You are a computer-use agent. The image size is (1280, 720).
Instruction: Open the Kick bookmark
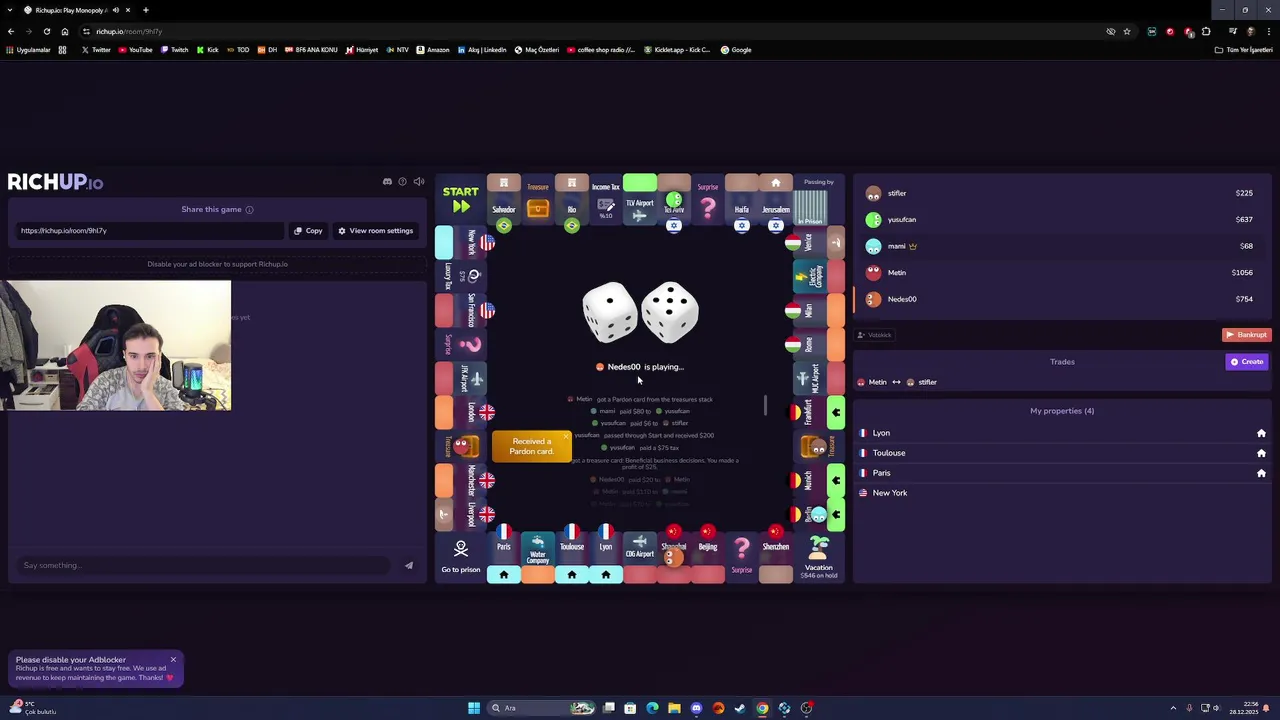coord(207,50)
